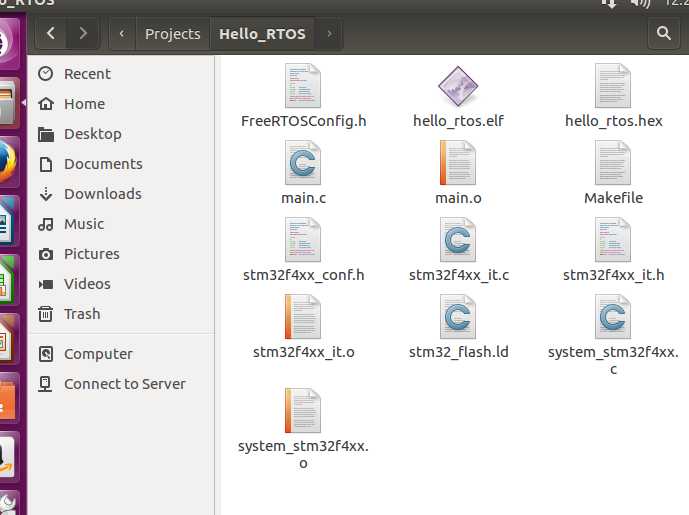
Task: Select the hello_rtos.elf executable icon
Action: click(458, 87)
